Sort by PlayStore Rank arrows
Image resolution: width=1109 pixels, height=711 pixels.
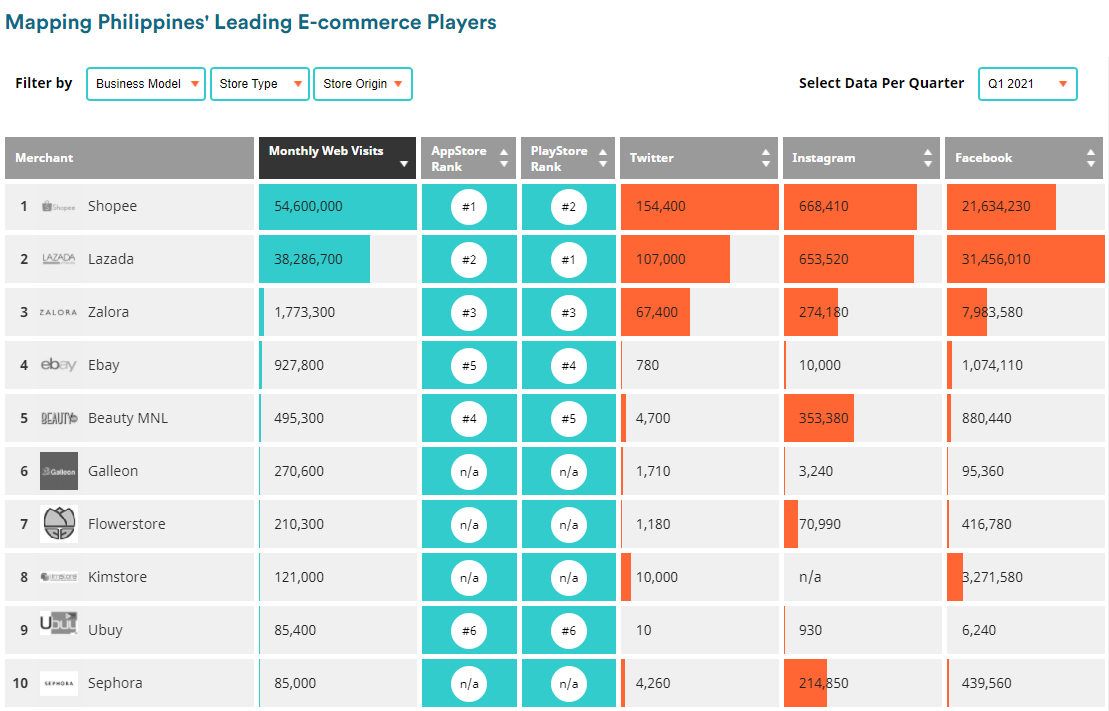[603, 158]
